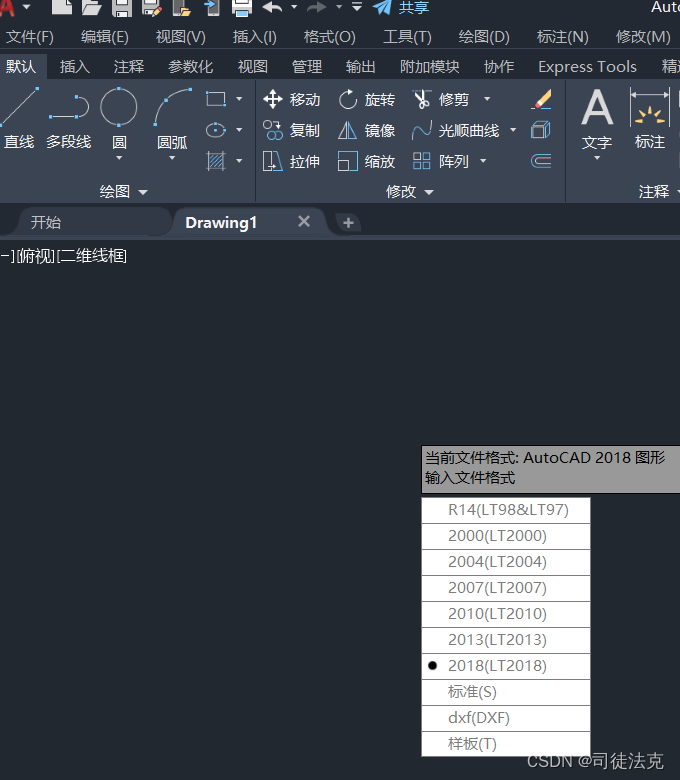680x780 pixels.
Task: Open the 标注(N) menu
Action: click(x=563, y=37)
